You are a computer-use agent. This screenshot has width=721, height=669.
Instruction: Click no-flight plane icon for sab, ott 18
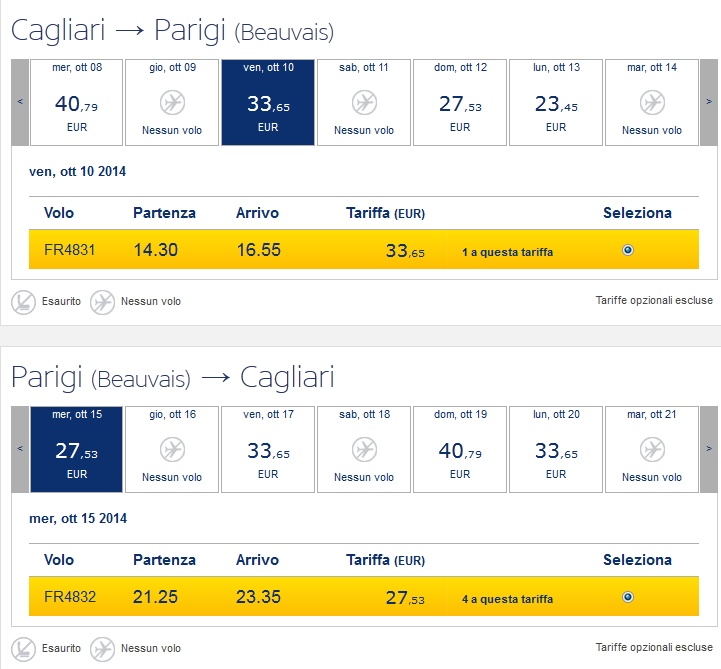tap(364, 449)
